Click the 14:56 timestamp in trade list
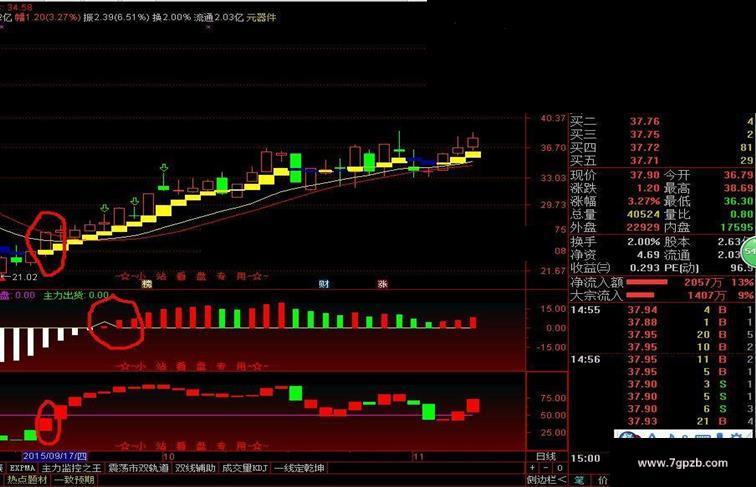Viewport: 756px width, 487px height. (586, 360)
